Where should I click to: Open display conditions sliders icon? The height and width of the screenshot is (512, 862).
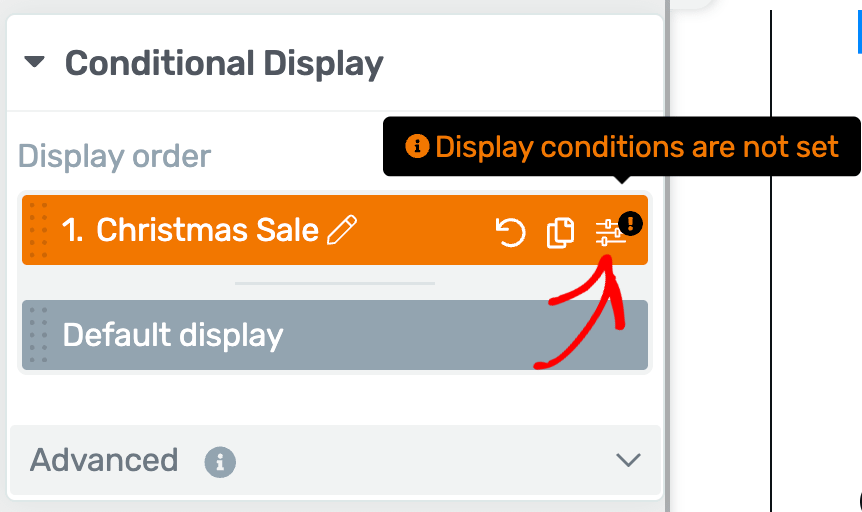click(610, 233)
